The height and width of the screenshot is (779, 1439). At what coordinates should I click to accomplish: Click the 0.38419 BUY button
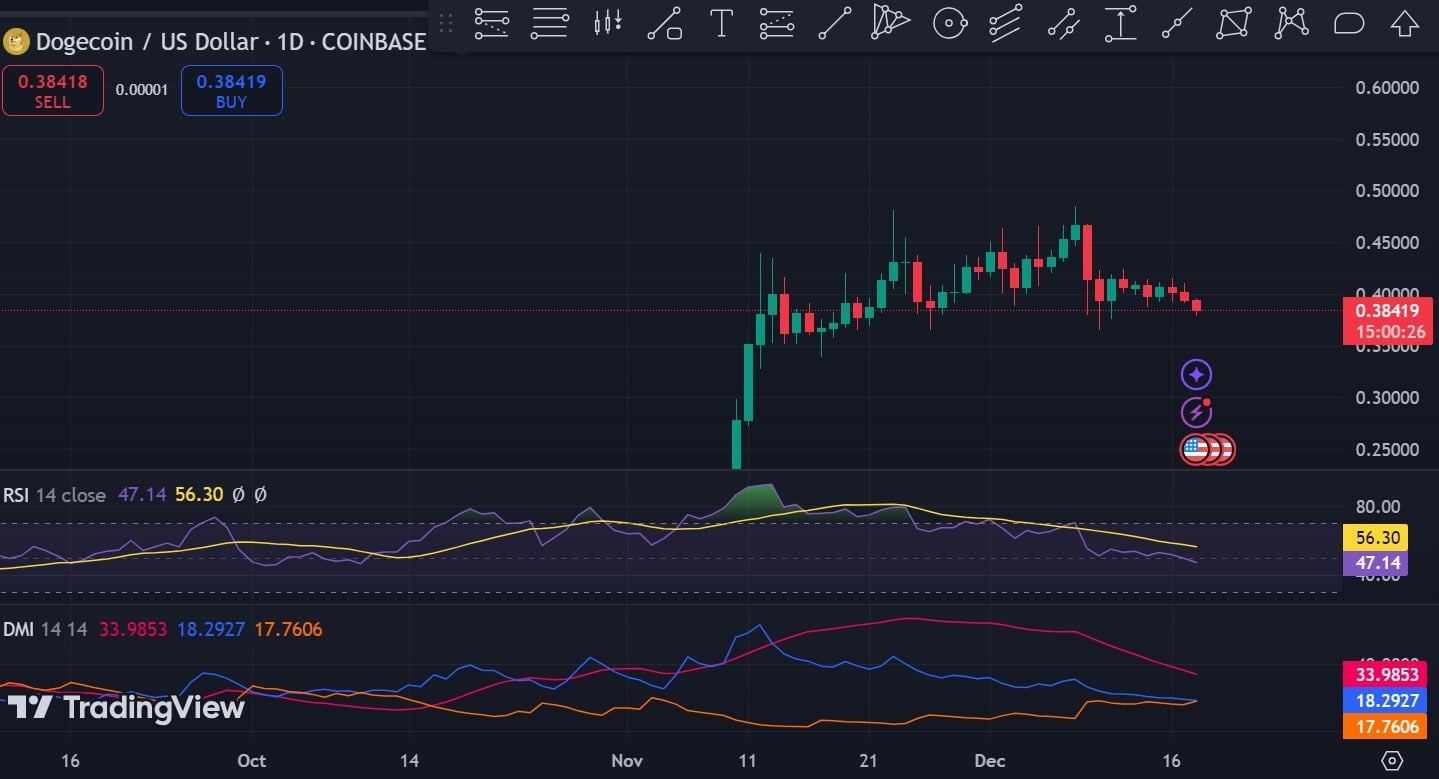coord(231,90)
